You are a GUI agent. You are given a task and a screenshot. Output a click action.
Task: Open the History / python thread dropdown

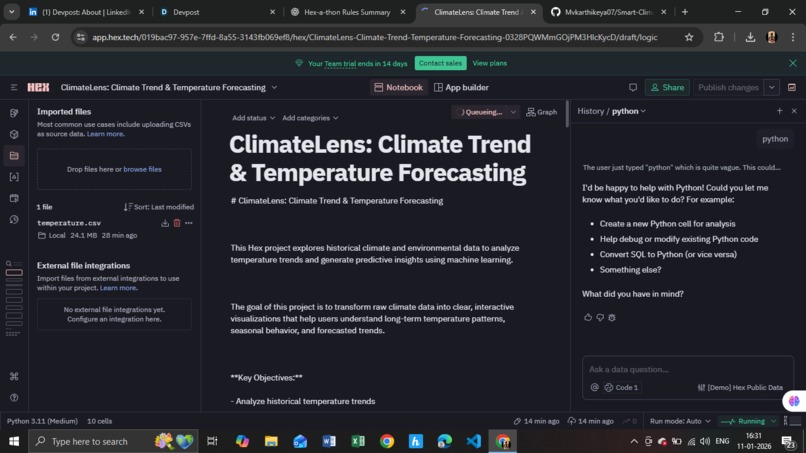(x=629, y=111)
